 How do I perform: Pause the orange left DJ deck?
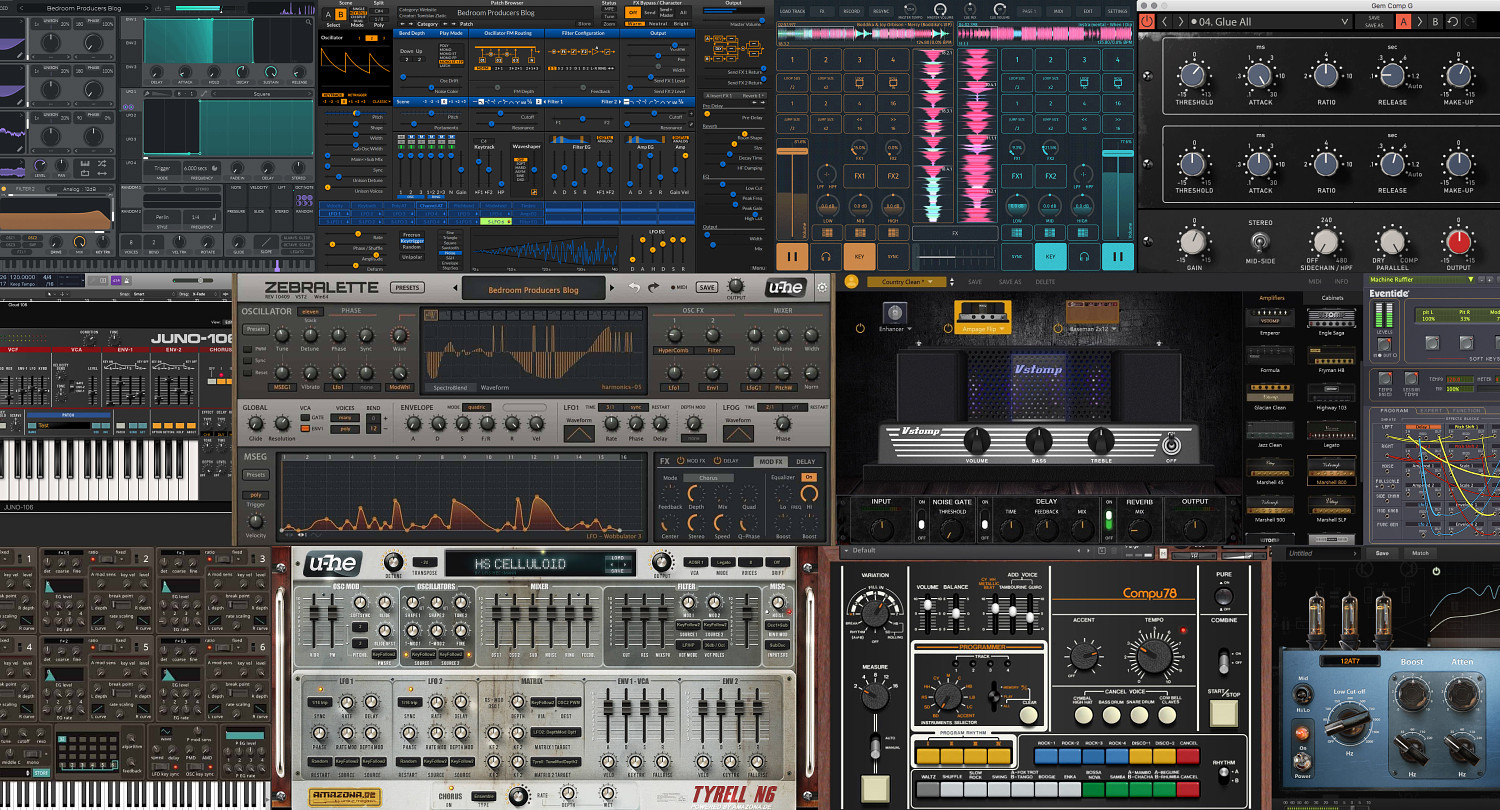tap(793, 256)
